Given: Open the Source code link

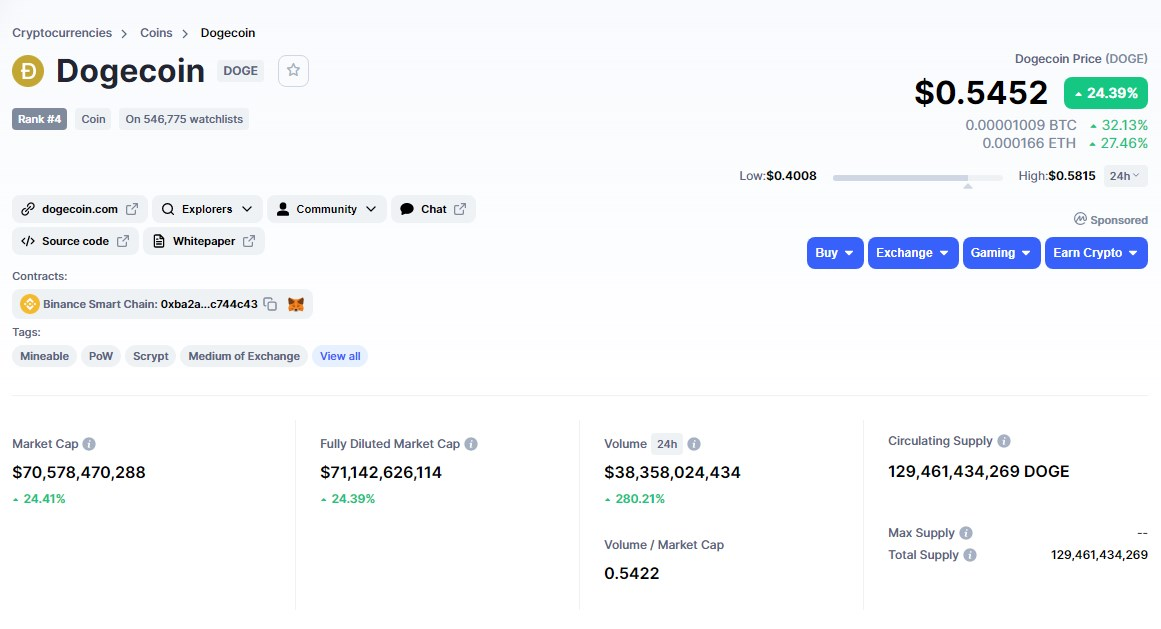Looking at the screenshot, I should (76, 241).
